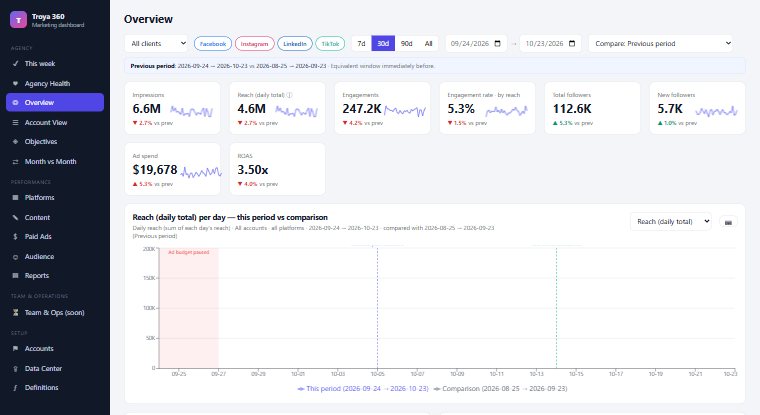
Task: Click the Objectives target icon
Action: coord(16,142)
